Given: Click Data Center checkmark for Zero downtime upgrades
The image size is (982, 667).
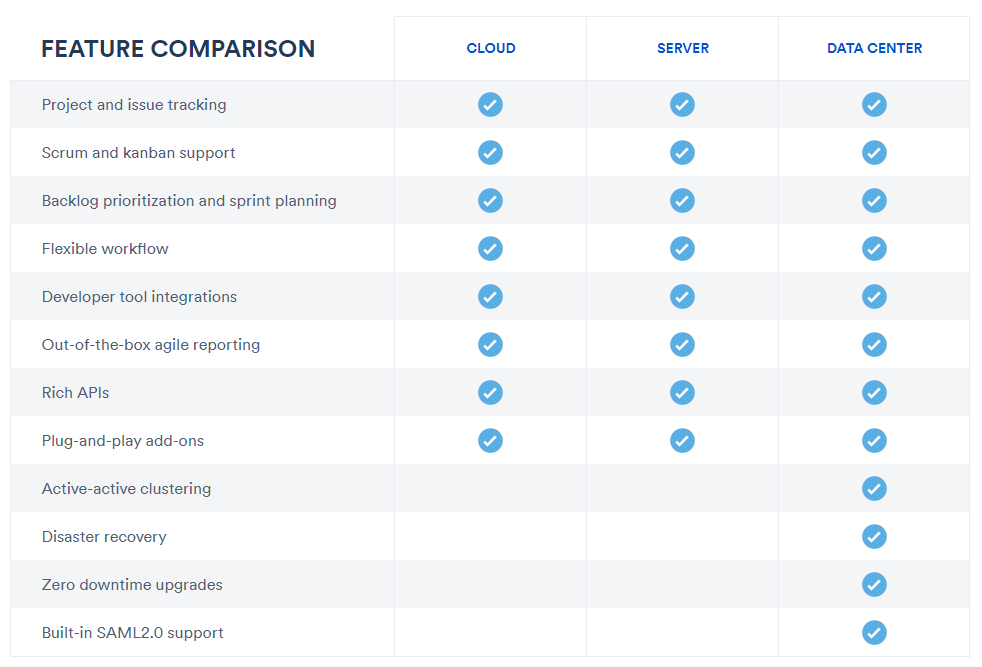Looking at the screenshot, I should click(874, 584).
